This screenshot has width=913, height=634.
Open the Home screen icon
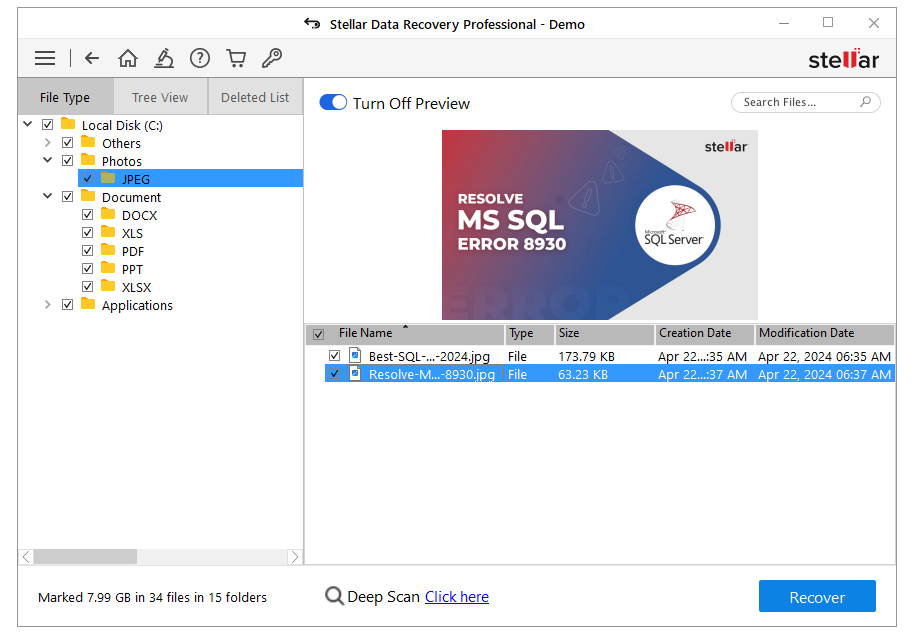128,58
